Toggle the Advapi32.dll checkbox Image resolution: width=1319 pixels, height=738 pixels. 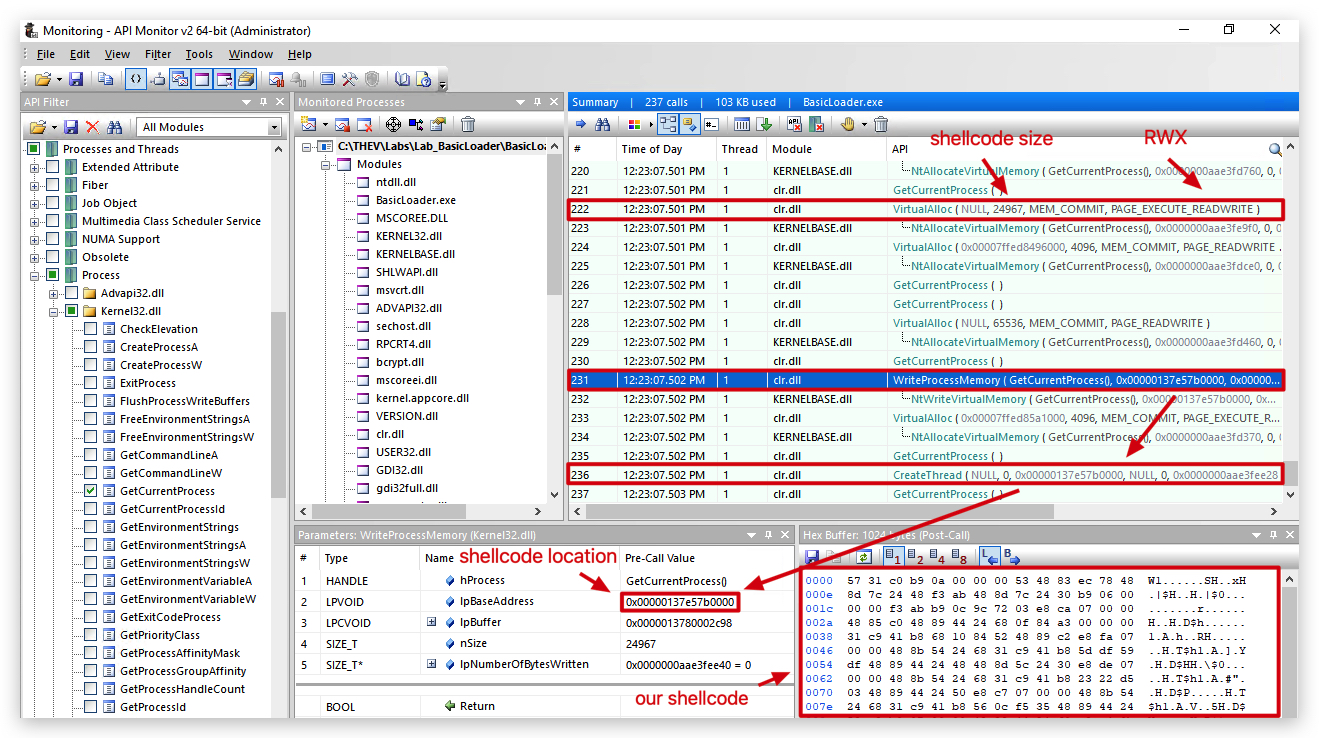pos(71,293)
